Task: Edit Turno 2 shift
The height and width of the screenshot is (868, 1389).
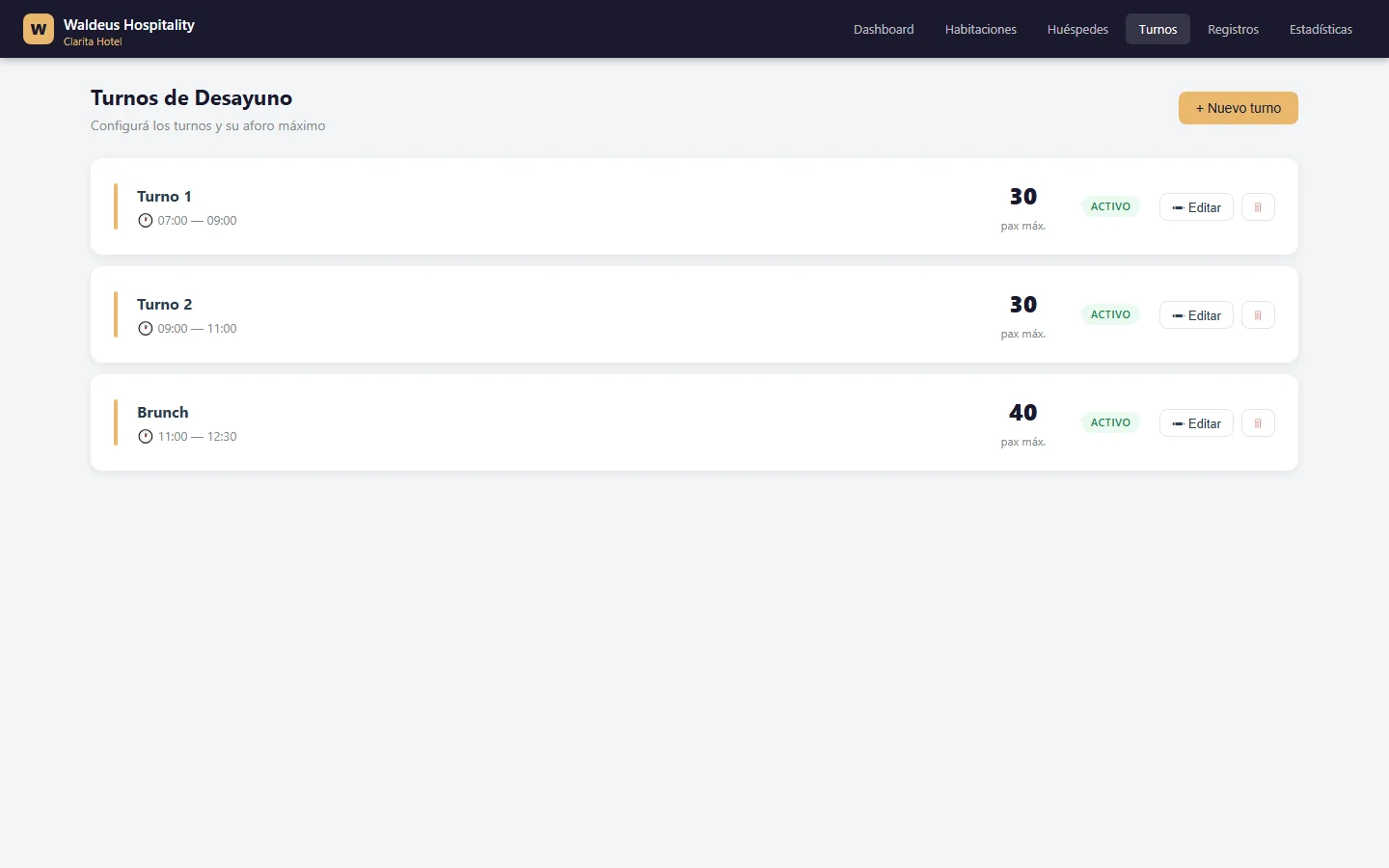Action: tap(1196, 315)
